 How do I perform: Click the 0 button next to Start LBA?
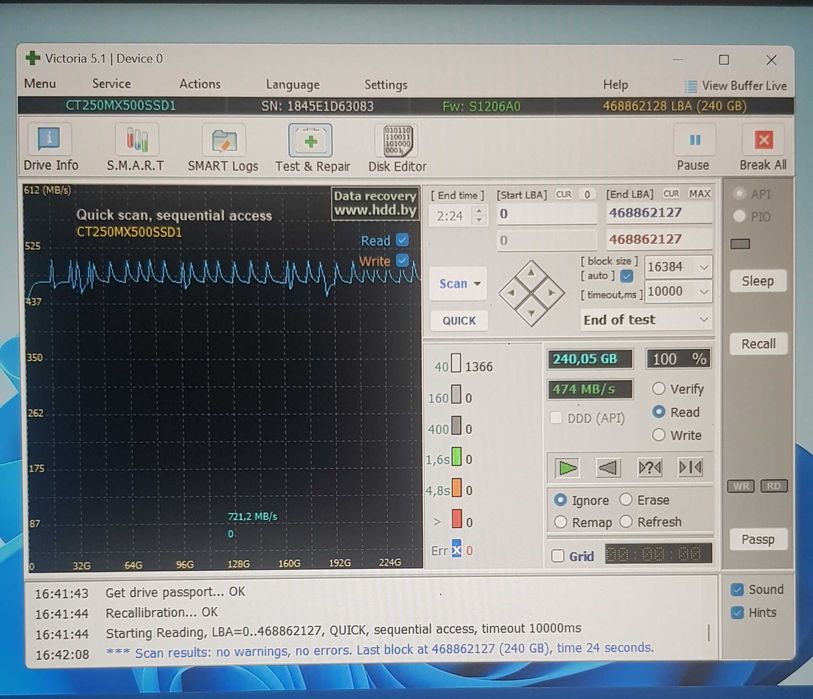pos(587,194)
